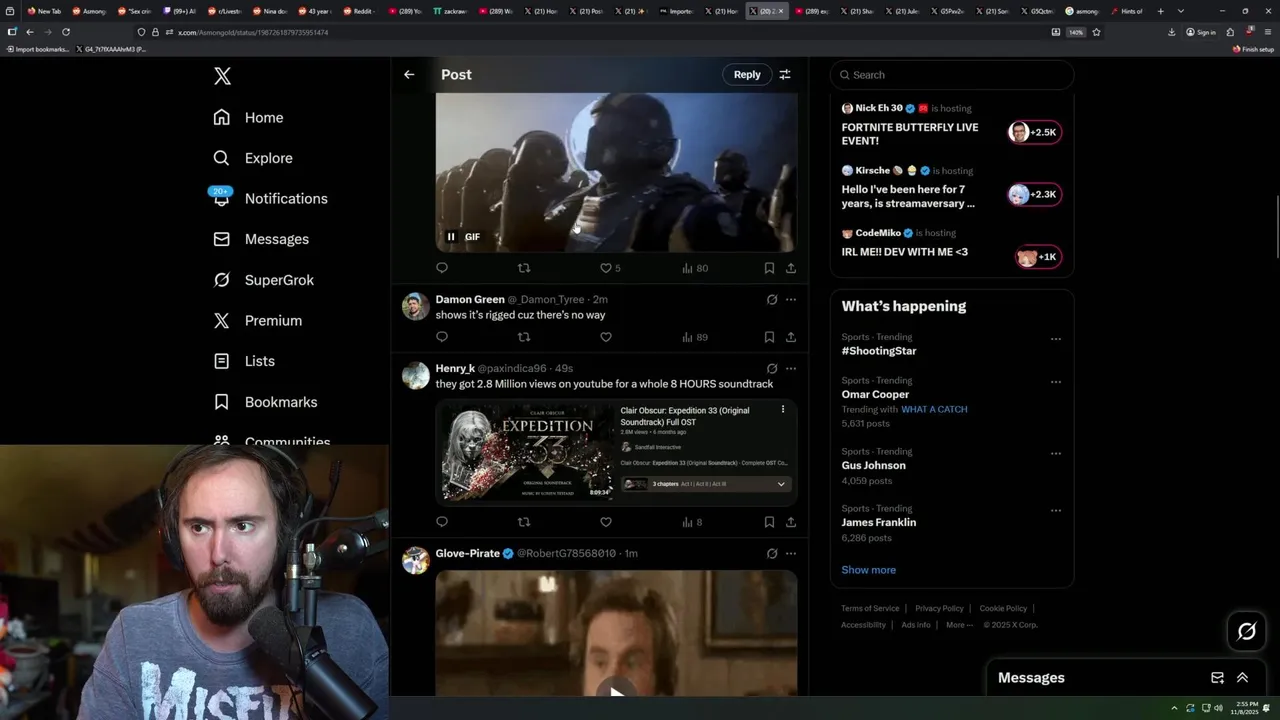Image resolution: width=1280 pixels, height=720 pixels.
Task: Click the X logo in the sidebar
Action: point(222,76)
